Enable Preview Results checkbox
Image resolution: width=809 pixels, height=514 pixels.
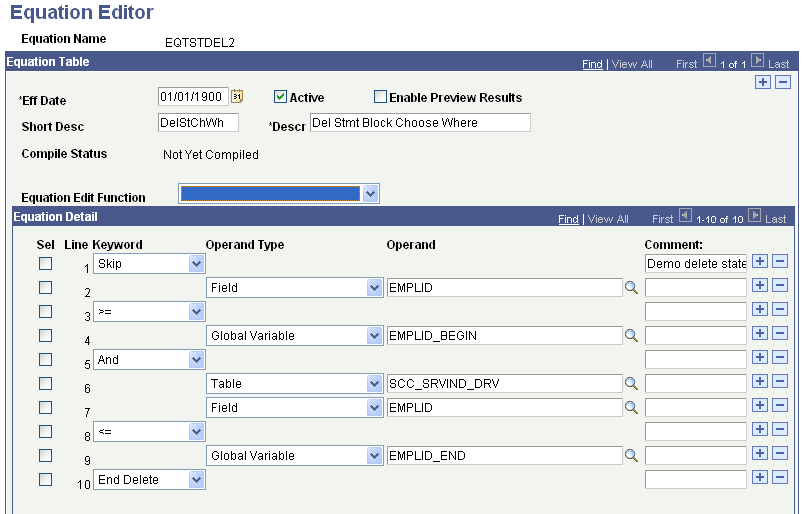point(380,97)
